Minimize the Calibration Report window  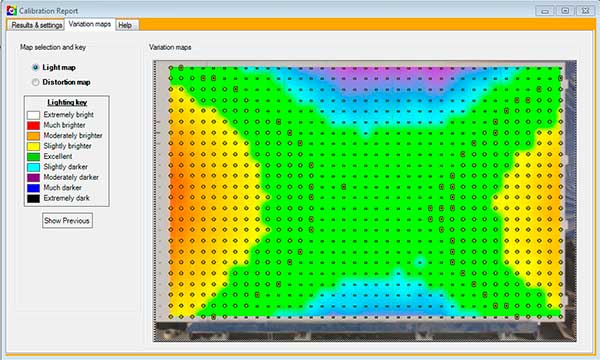coord(545,11)
